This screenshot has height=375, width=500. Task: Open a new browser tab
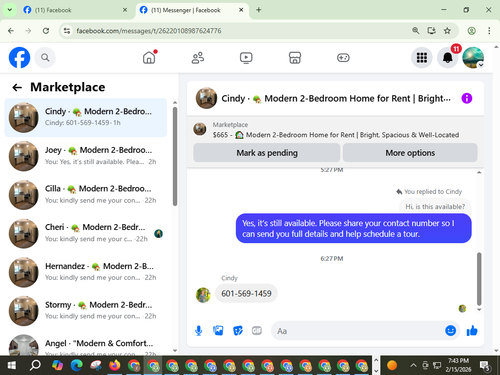click(259, 10)
